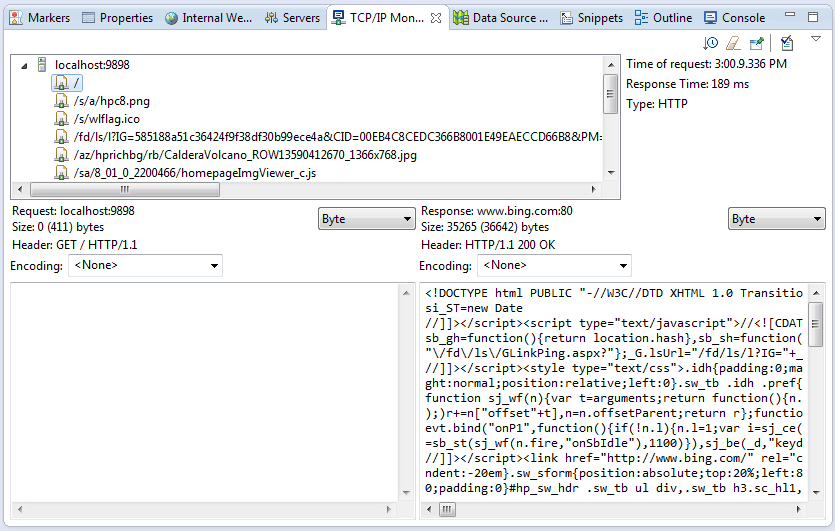Select the /fd/ls/l?IG=585188a5 request
The image size is (835, 531).
coord(338,137)
